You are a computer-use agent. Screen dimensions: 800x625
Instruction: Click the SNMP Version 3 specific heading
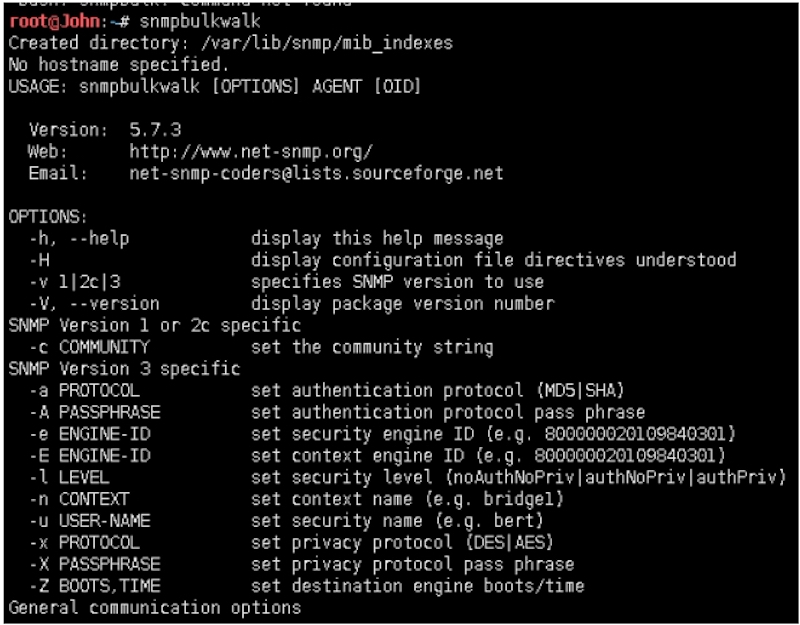tap(124, 368)
